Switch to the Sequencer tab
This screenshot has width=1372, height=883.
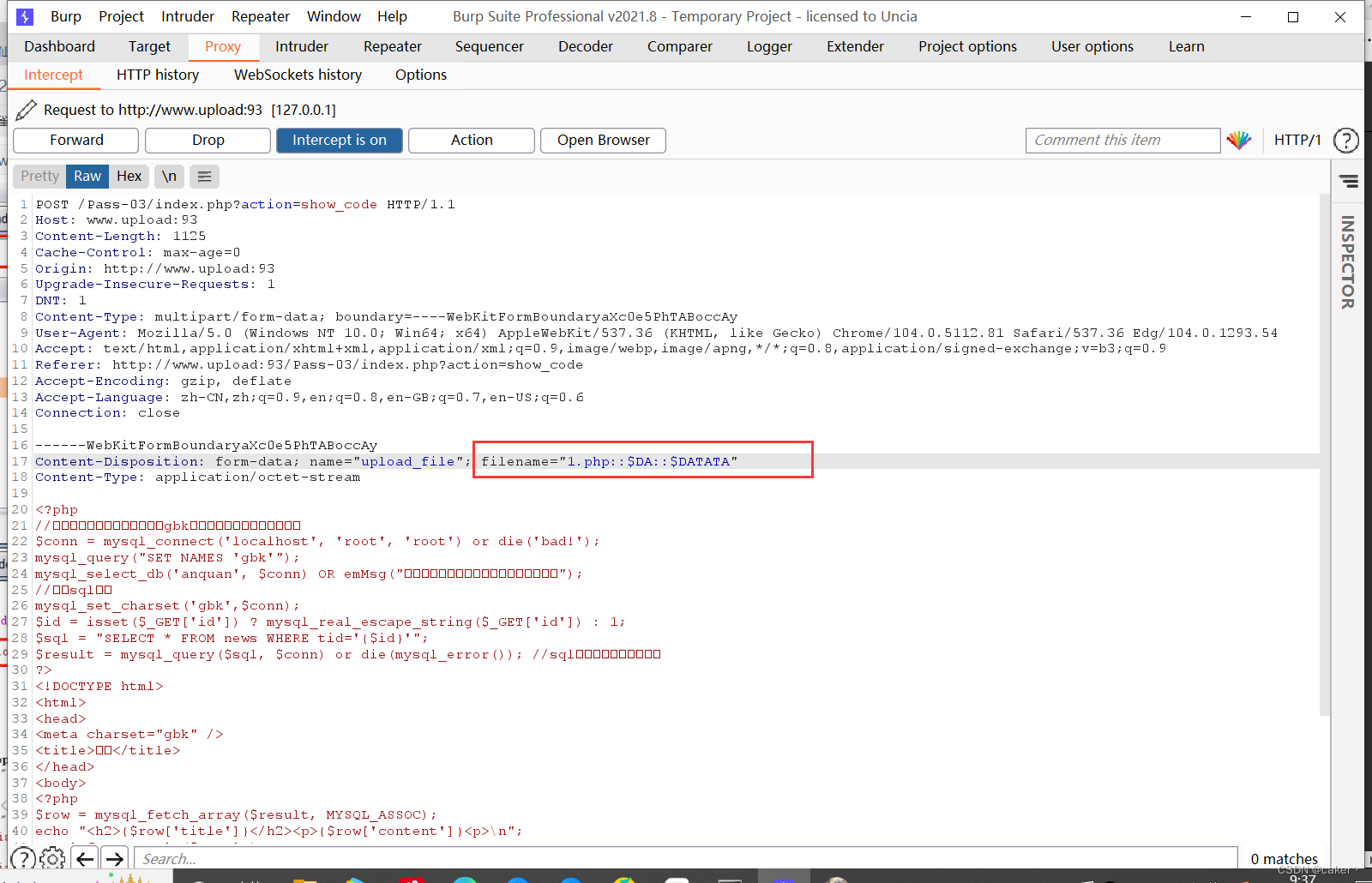[490, 46]
